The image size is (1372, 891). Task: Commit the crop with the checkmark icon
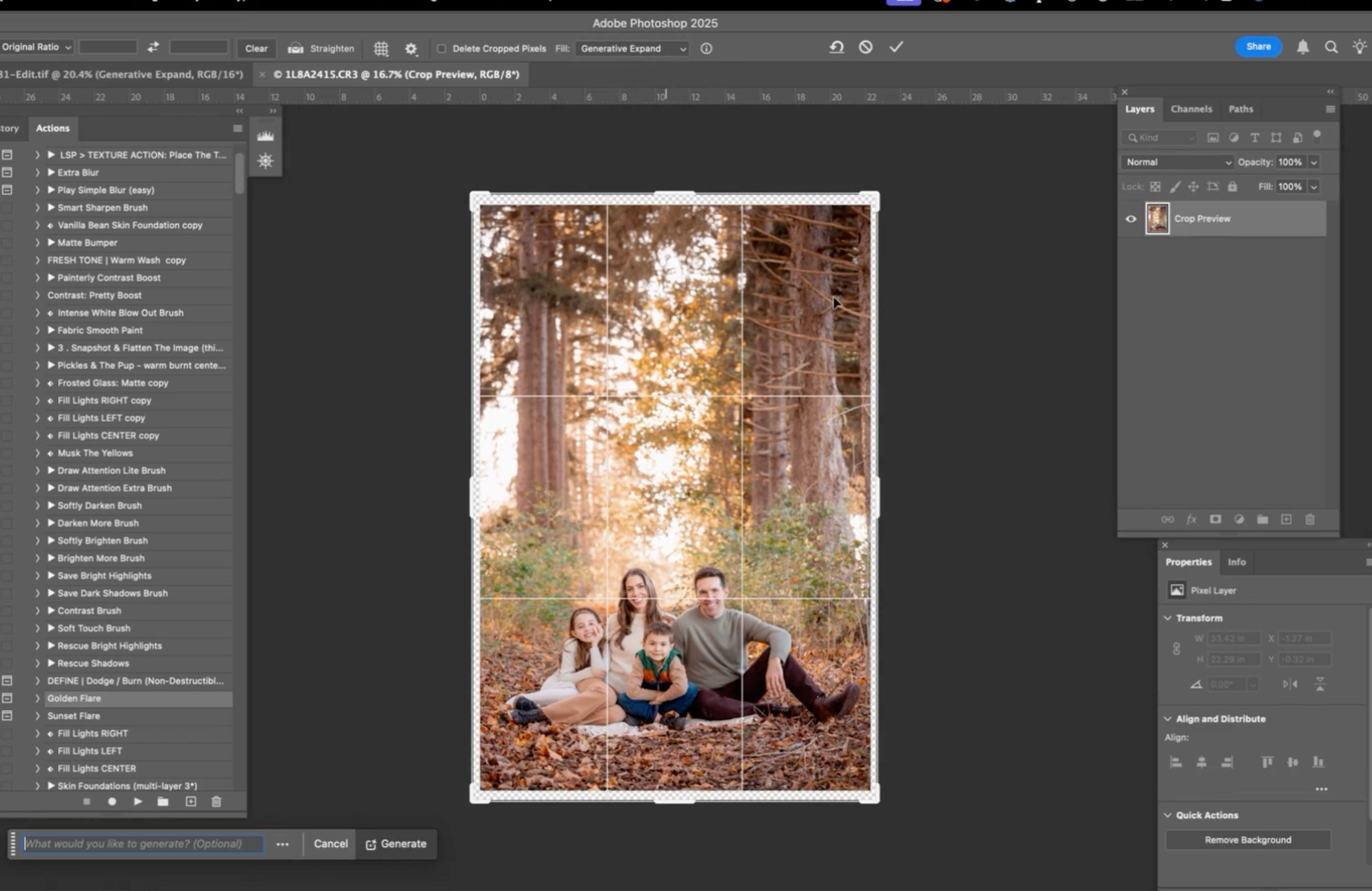click(896, 47)
